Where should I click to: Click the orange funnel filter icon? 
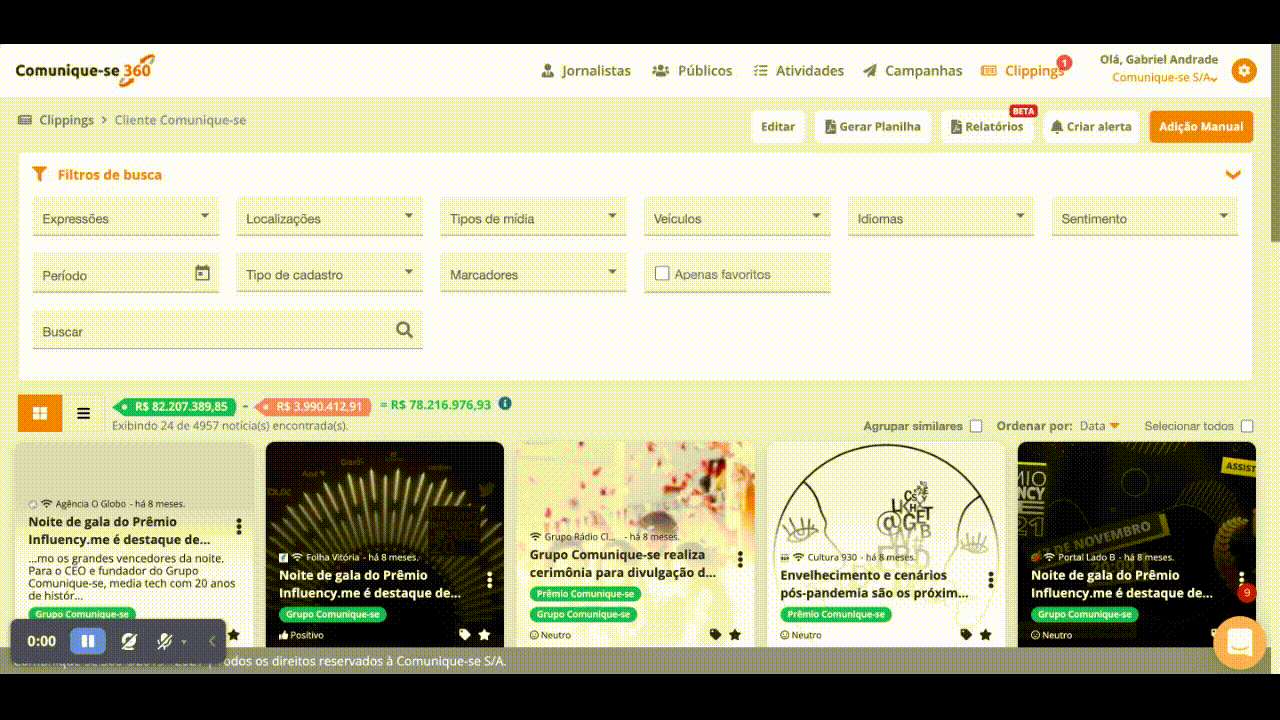pyautogui.click(x=39, y=174)
